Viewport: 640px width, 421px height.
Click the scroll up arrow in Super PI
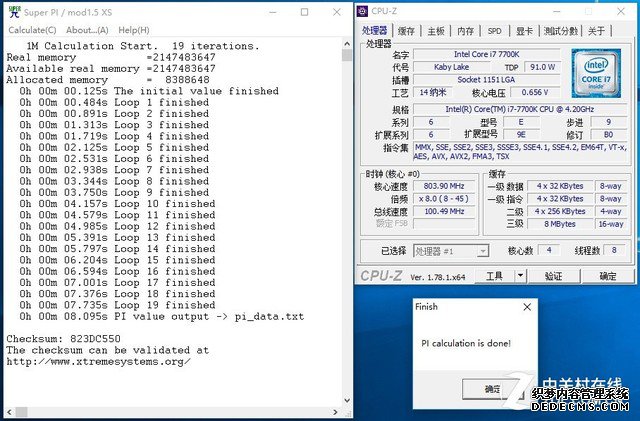tap(347, 43)
